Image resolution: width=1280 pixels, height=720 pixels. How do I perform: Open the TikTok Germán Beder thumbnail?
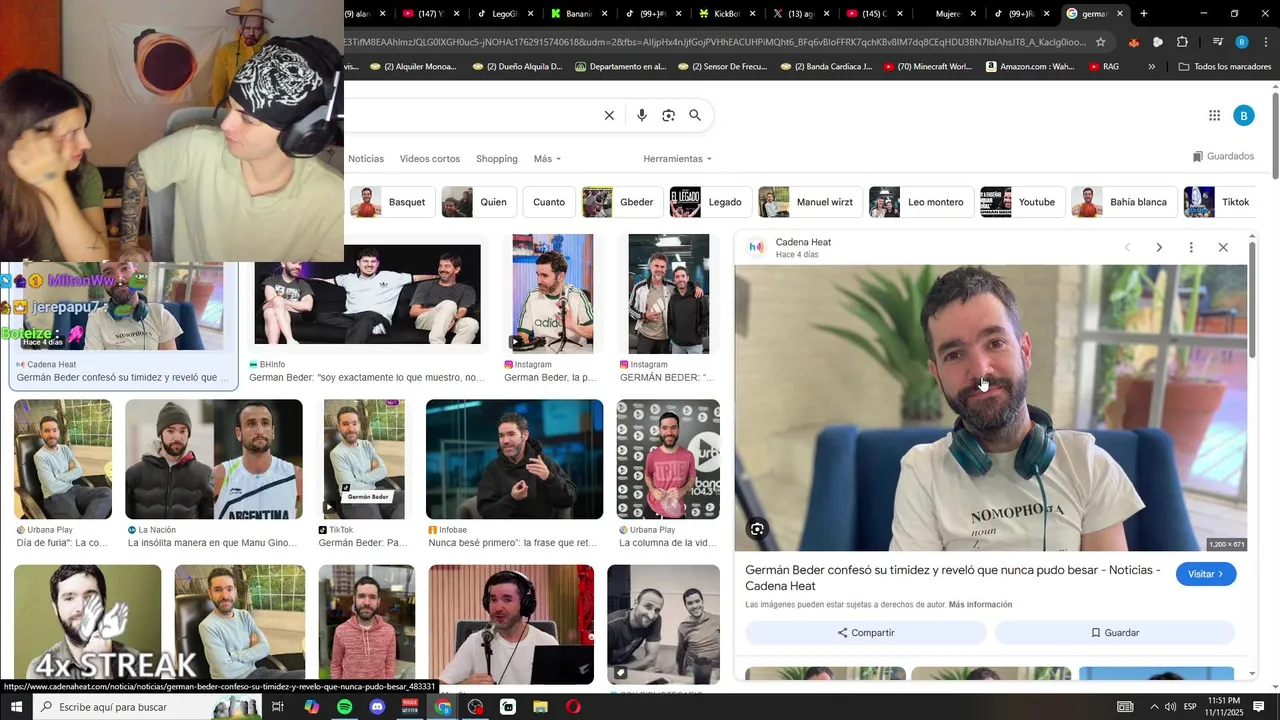tap(364, 459)
